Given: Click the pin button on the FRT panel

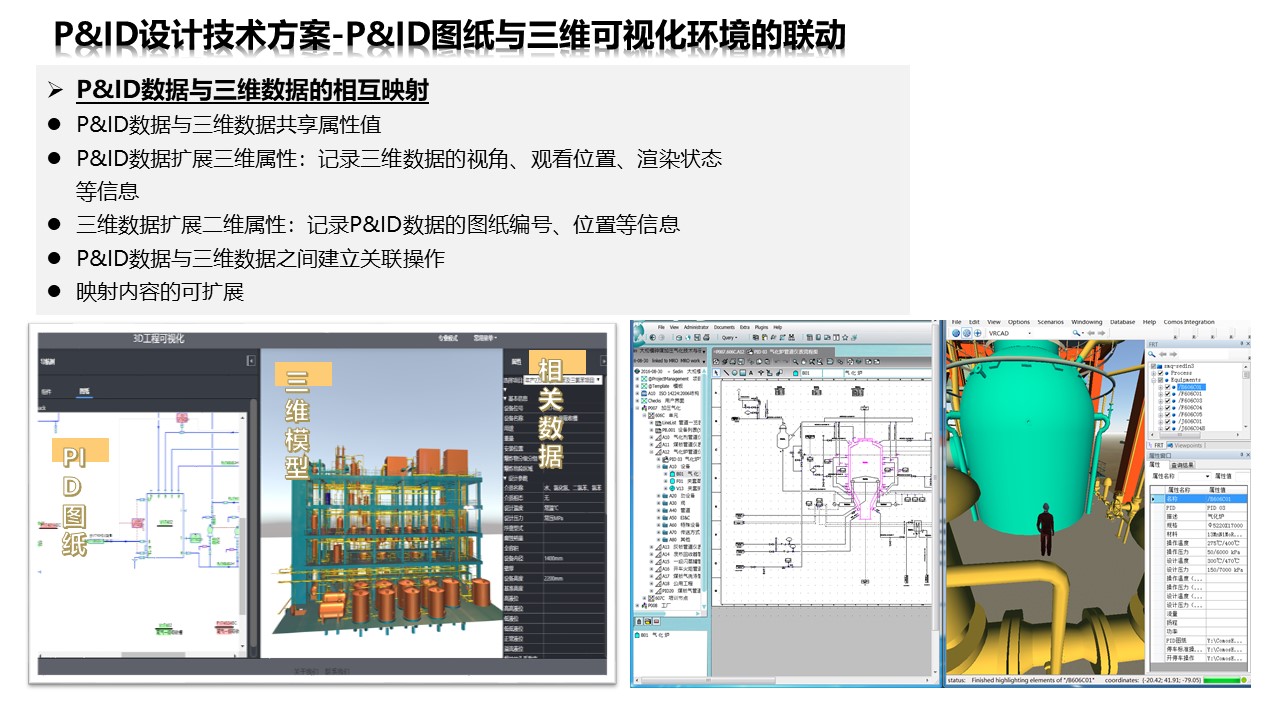Looking at the screenshot, I should (1240, 343).
